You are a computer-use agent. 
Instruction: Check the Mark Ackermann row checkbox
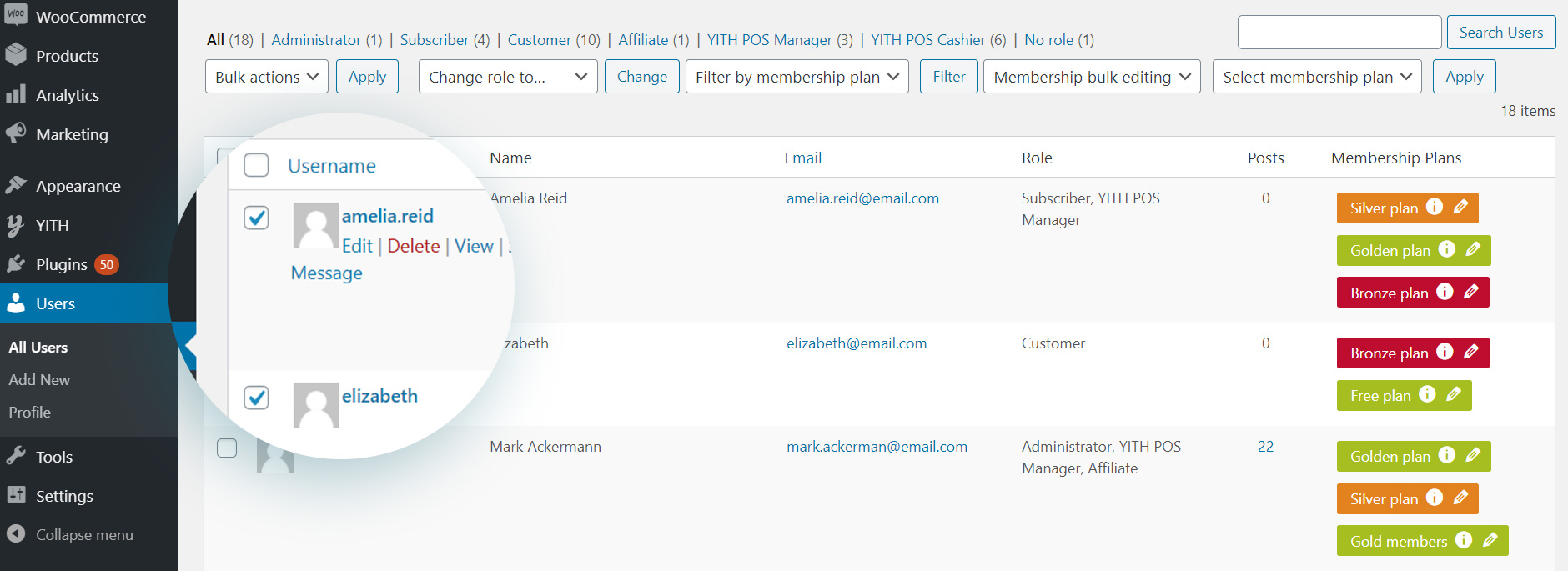pos(227,448)
